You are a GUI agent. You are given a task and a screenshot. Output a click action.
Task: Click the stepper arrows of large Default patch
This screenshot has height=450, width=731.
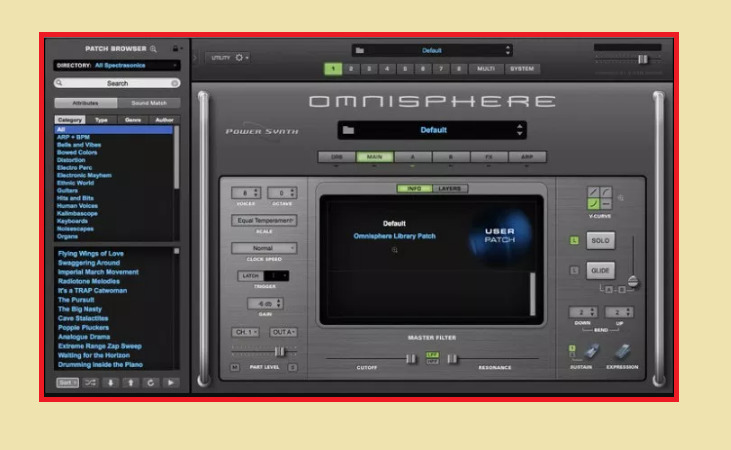point(519,130)
